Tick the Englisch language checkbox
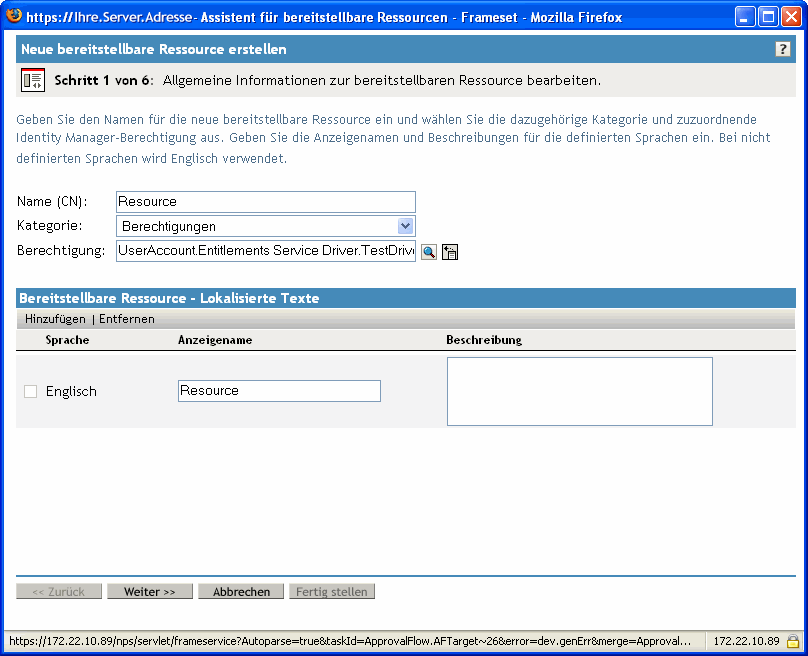 click(30, 392)
